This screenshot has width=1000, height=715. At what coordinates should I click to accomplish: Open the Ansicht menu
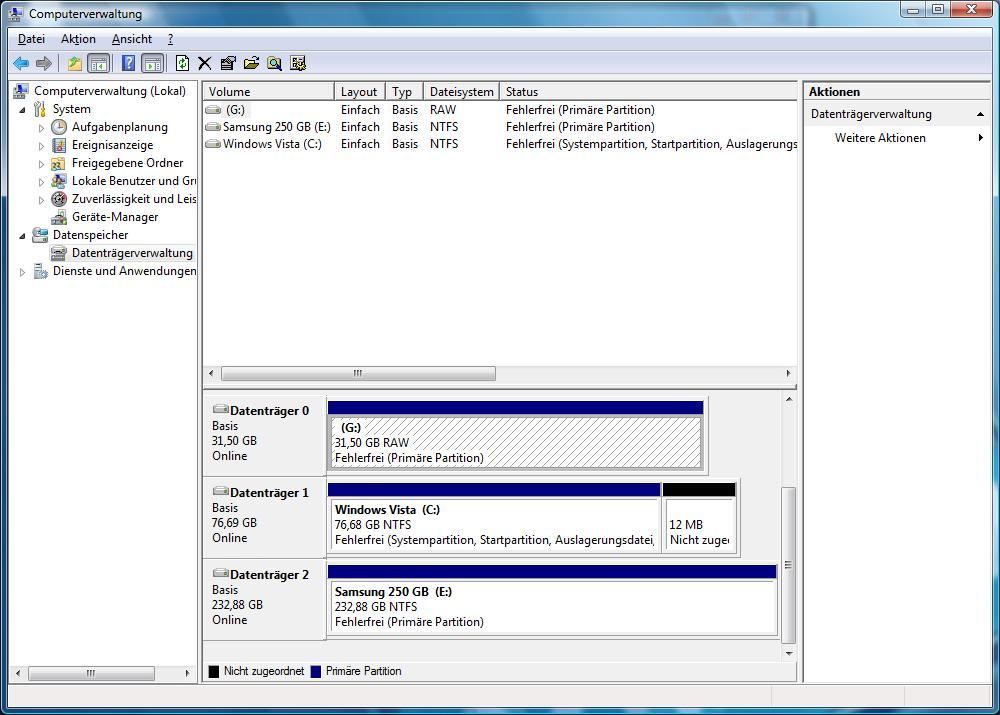click(132, 39)
